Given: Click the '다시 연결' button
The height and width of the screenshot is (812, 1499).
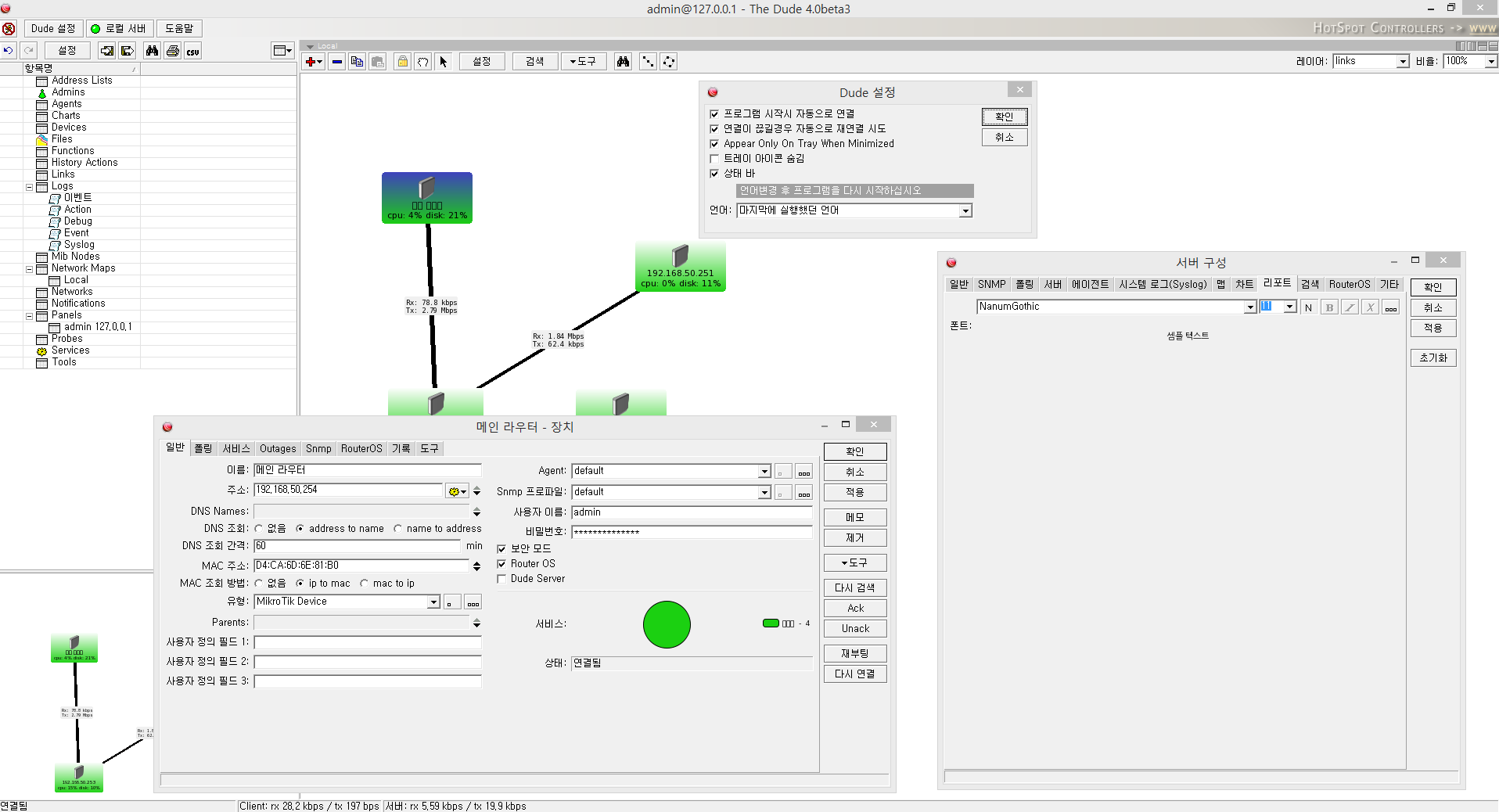Looking at the screenshot, I should point(855,674).
